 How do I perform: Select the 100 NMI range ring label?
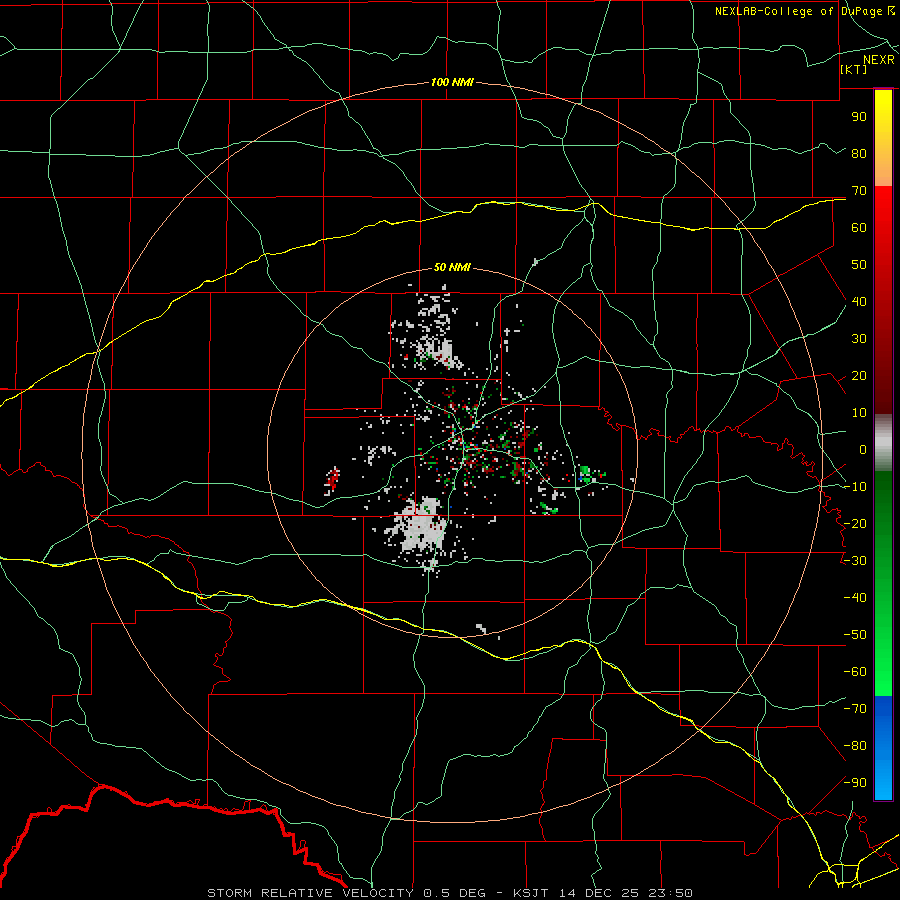452,82
